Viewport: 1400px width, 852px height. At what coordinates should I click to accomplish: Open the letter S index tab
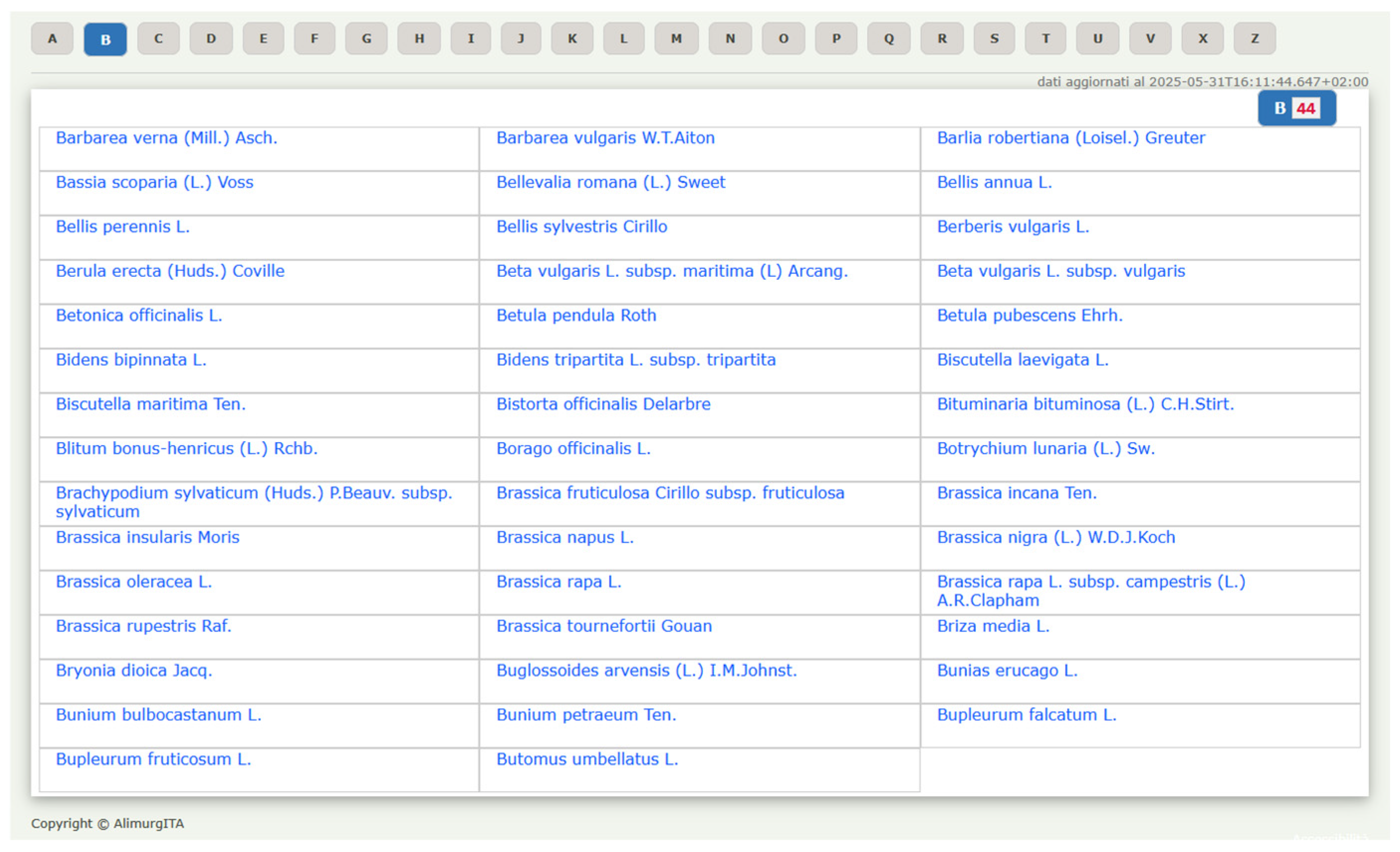[x=994, y=39]
